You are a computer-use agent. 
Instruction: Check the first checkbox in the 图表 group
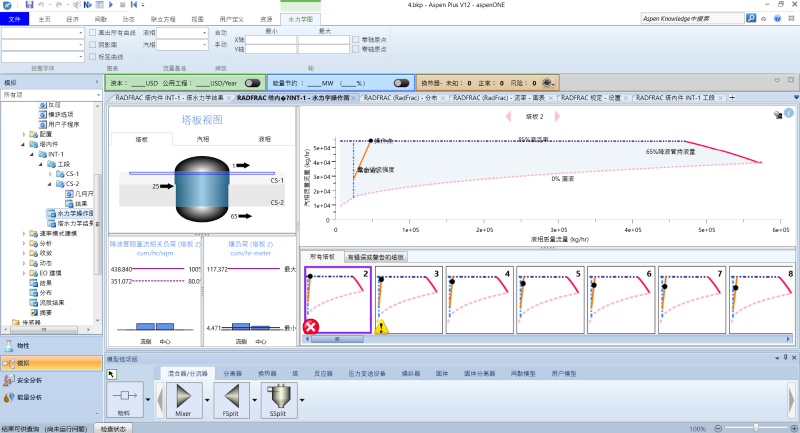point(92,33)
